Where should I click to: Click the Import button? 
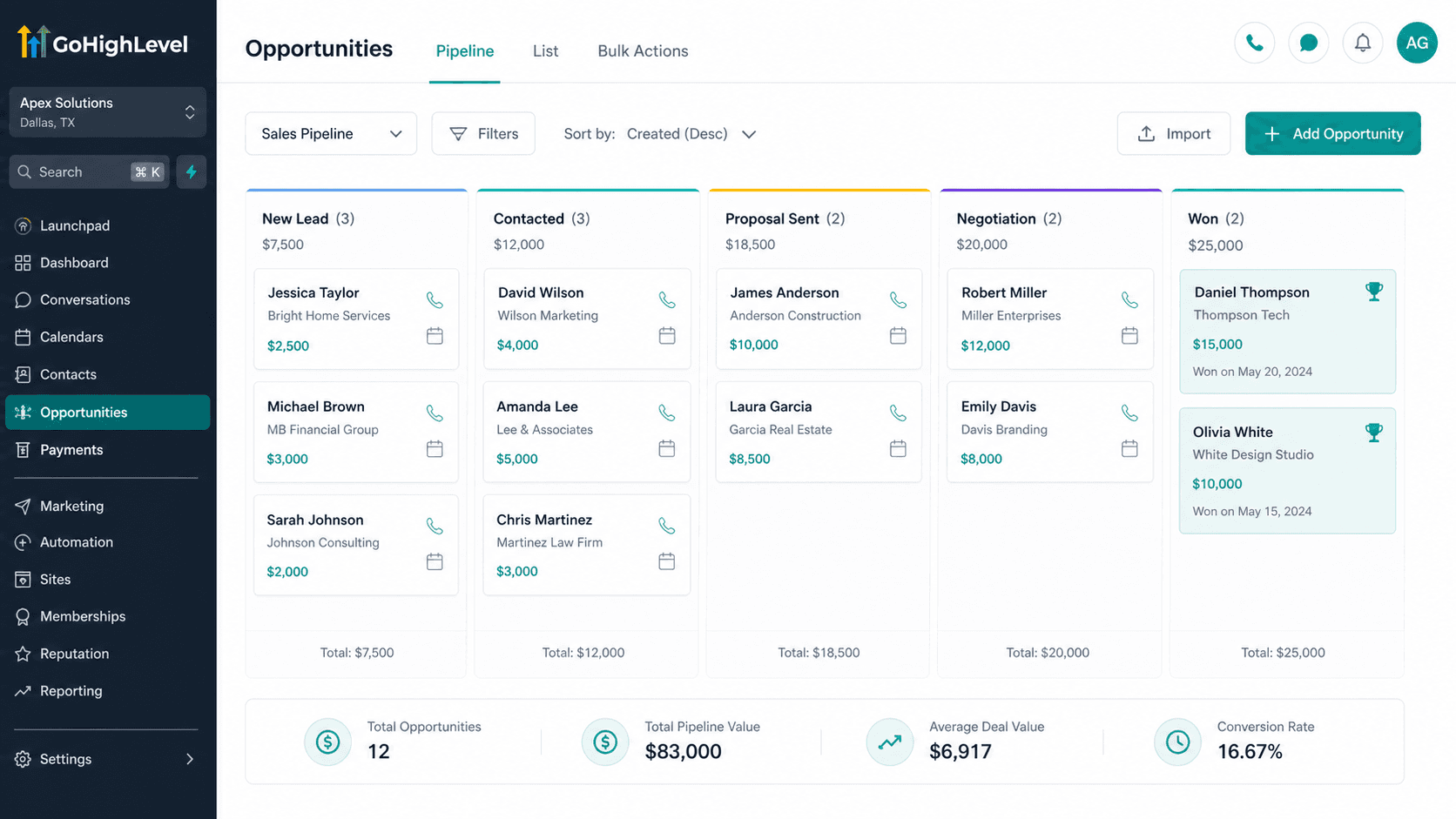click(x=1173, y=133)
